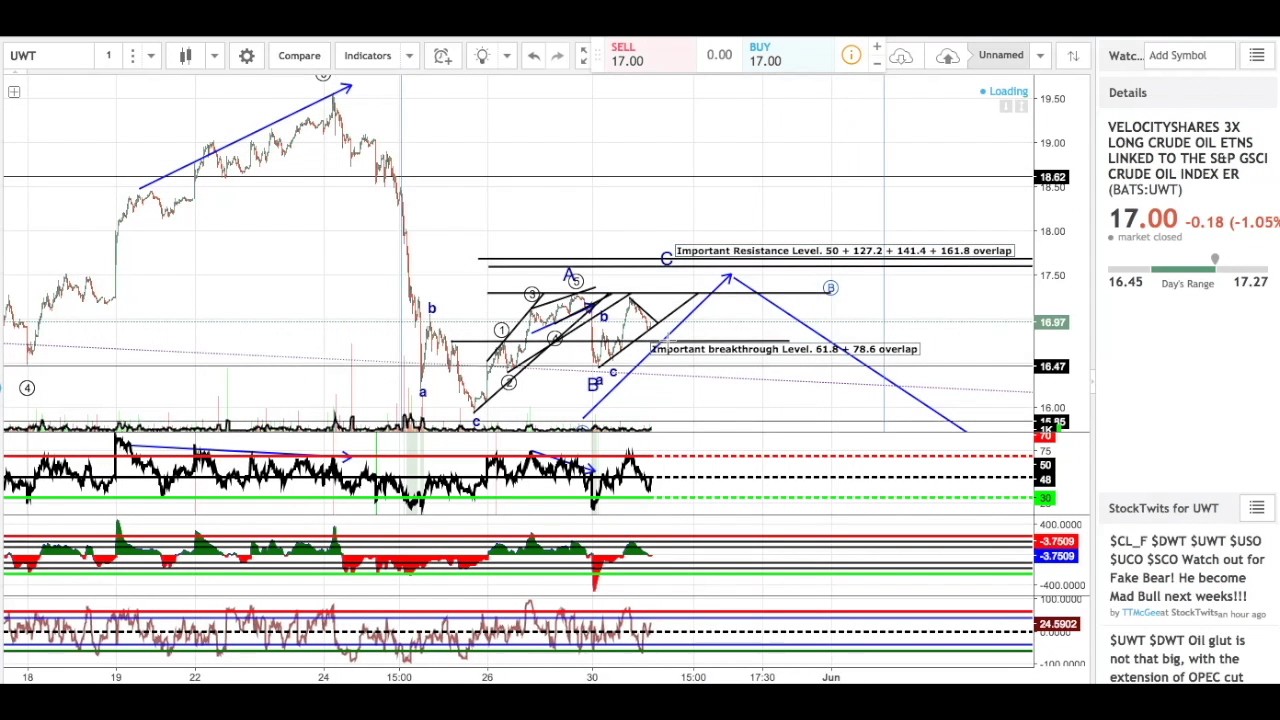1280x720 pixels.
Task: Click the day's range marker pin
Action: click(1215, 260)
